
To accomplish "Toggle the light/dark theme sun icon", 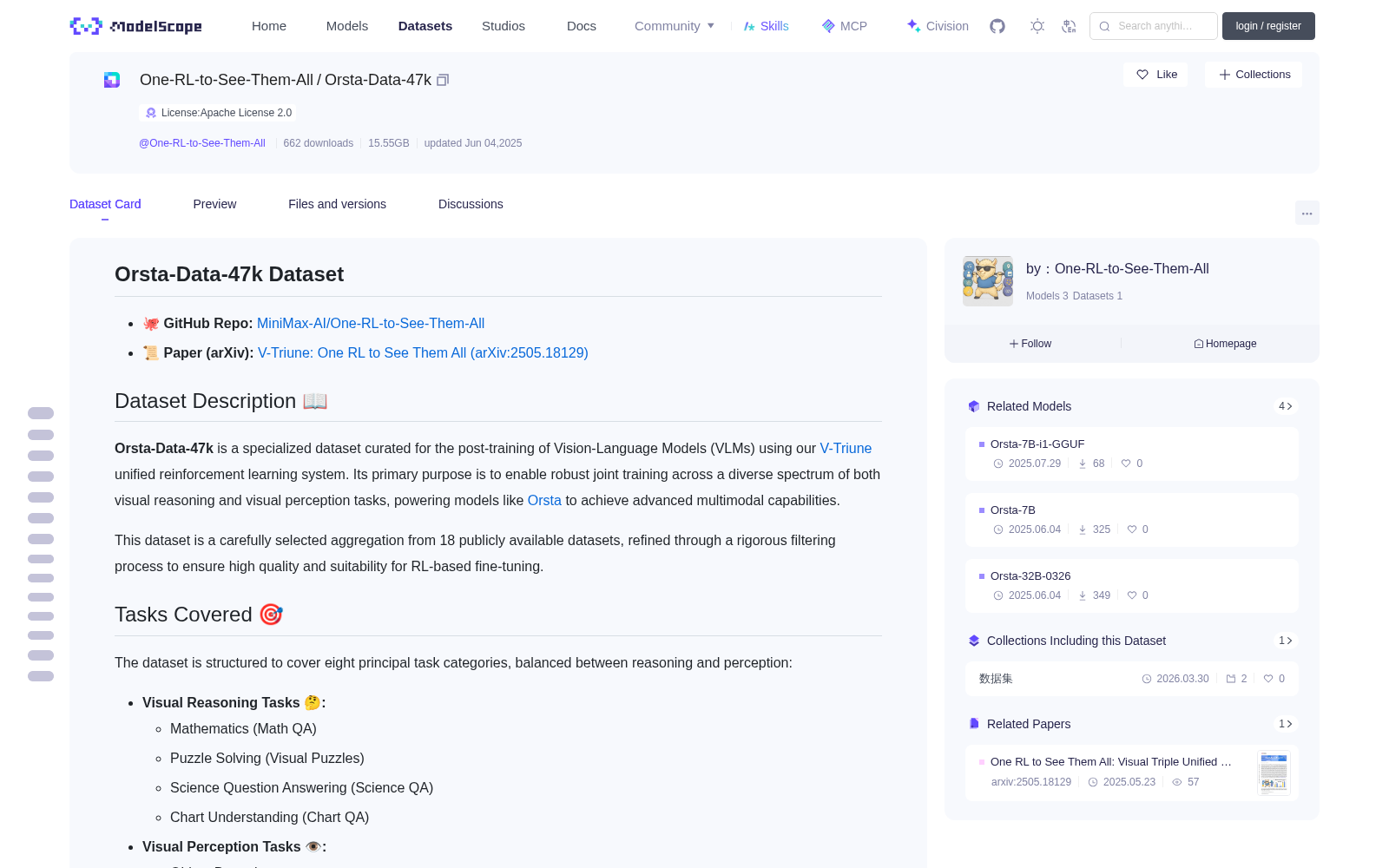I will coord(1037,26).
